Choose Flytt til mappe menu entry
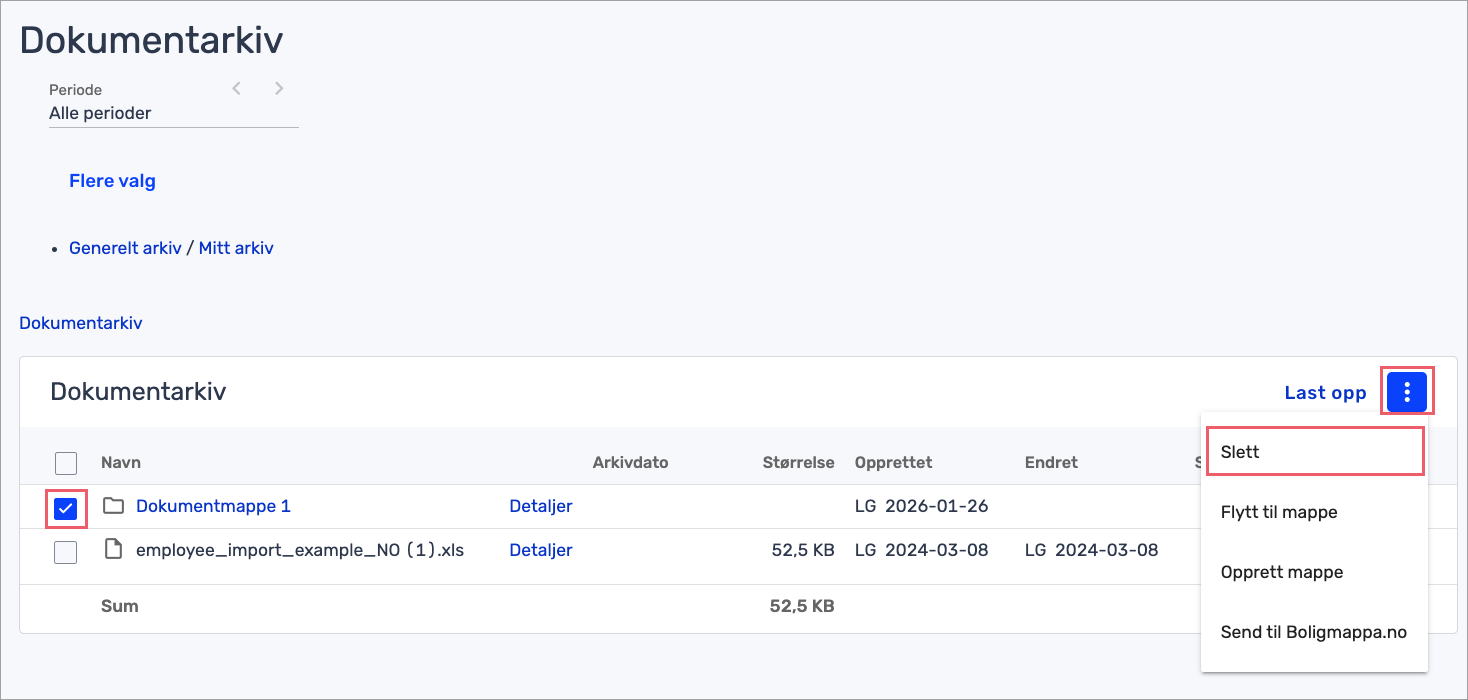Image resolution: width=1468 pixels, height=700 pixels. pyautogui.click(x=1314, y=512)
